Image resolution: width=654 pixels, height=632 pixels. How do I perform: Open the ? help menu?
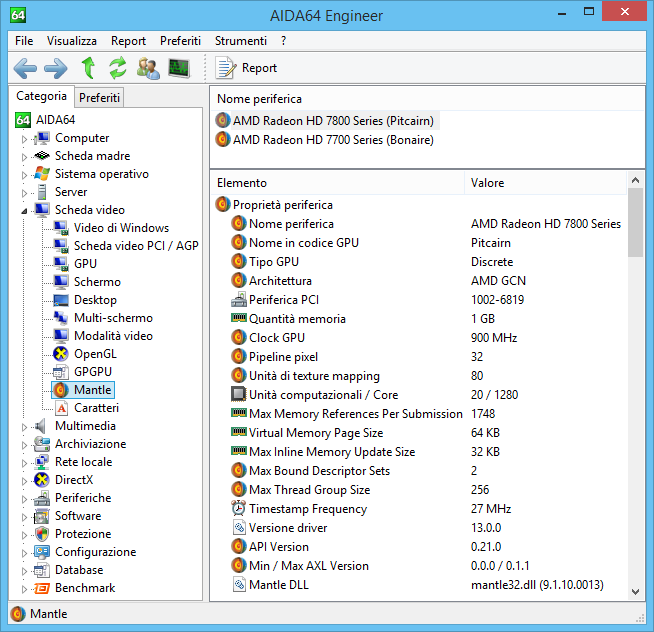coord(284,41)
